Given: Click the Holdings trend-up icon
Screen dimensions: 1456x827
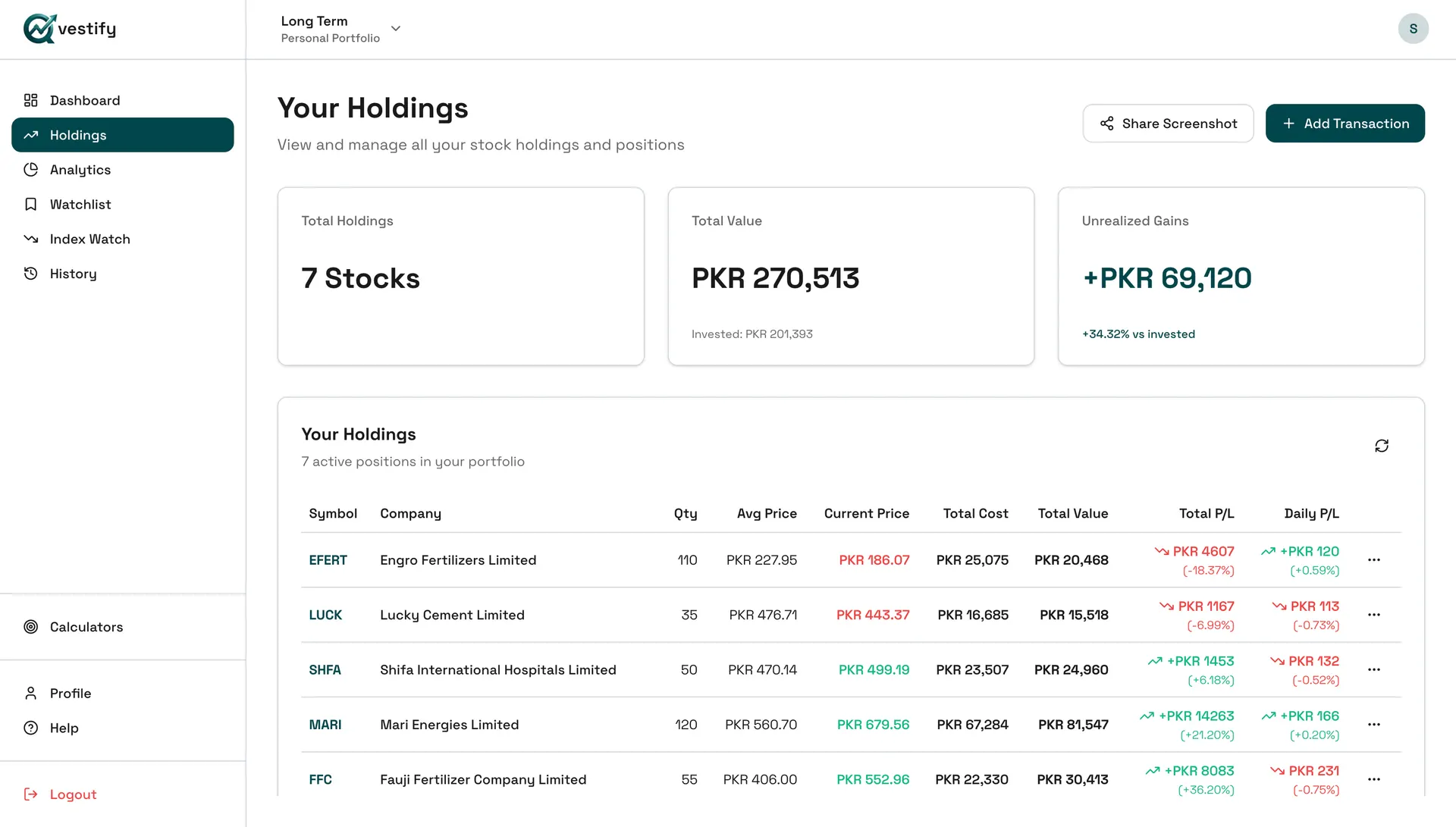Looking at the screenshot, I should tap(31, 135).
